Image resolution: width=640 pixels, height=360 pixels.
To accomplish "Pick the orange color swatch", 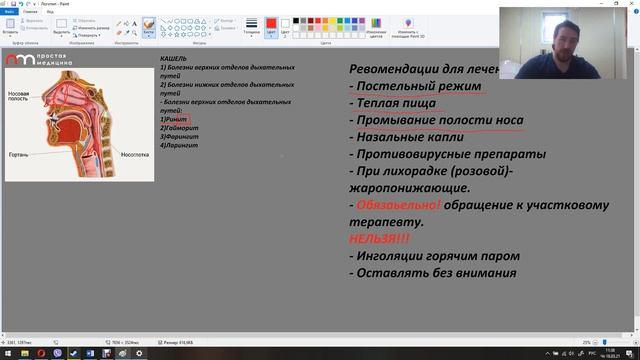I will (325, 21).
